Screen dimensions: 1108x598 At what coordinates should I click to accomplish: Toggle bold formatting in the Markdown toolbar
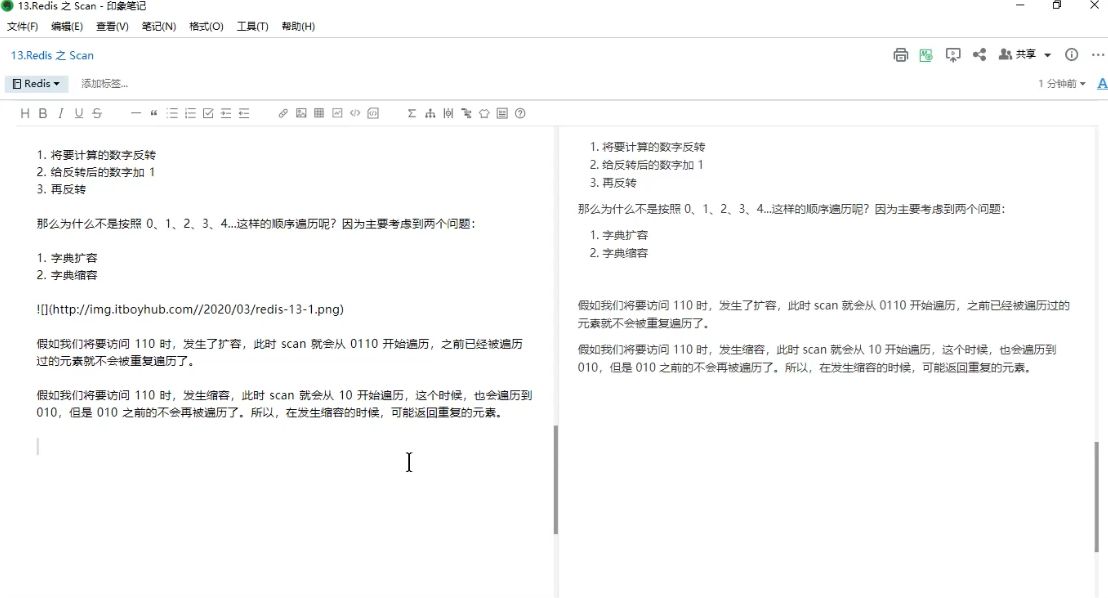(42, 113)
